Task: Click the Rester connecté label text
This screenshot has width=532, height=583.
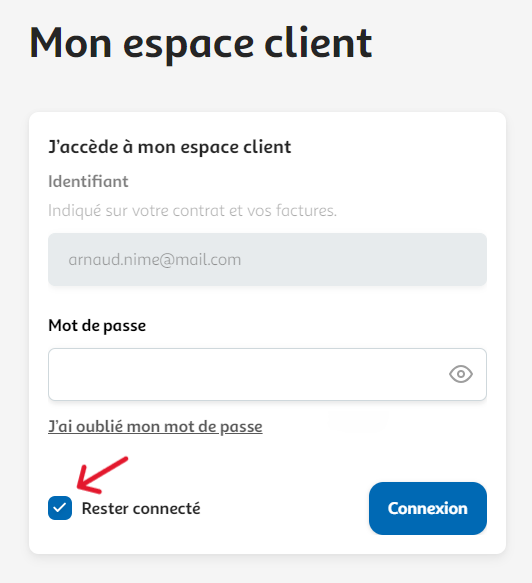Action: click(x=141, y=508)
